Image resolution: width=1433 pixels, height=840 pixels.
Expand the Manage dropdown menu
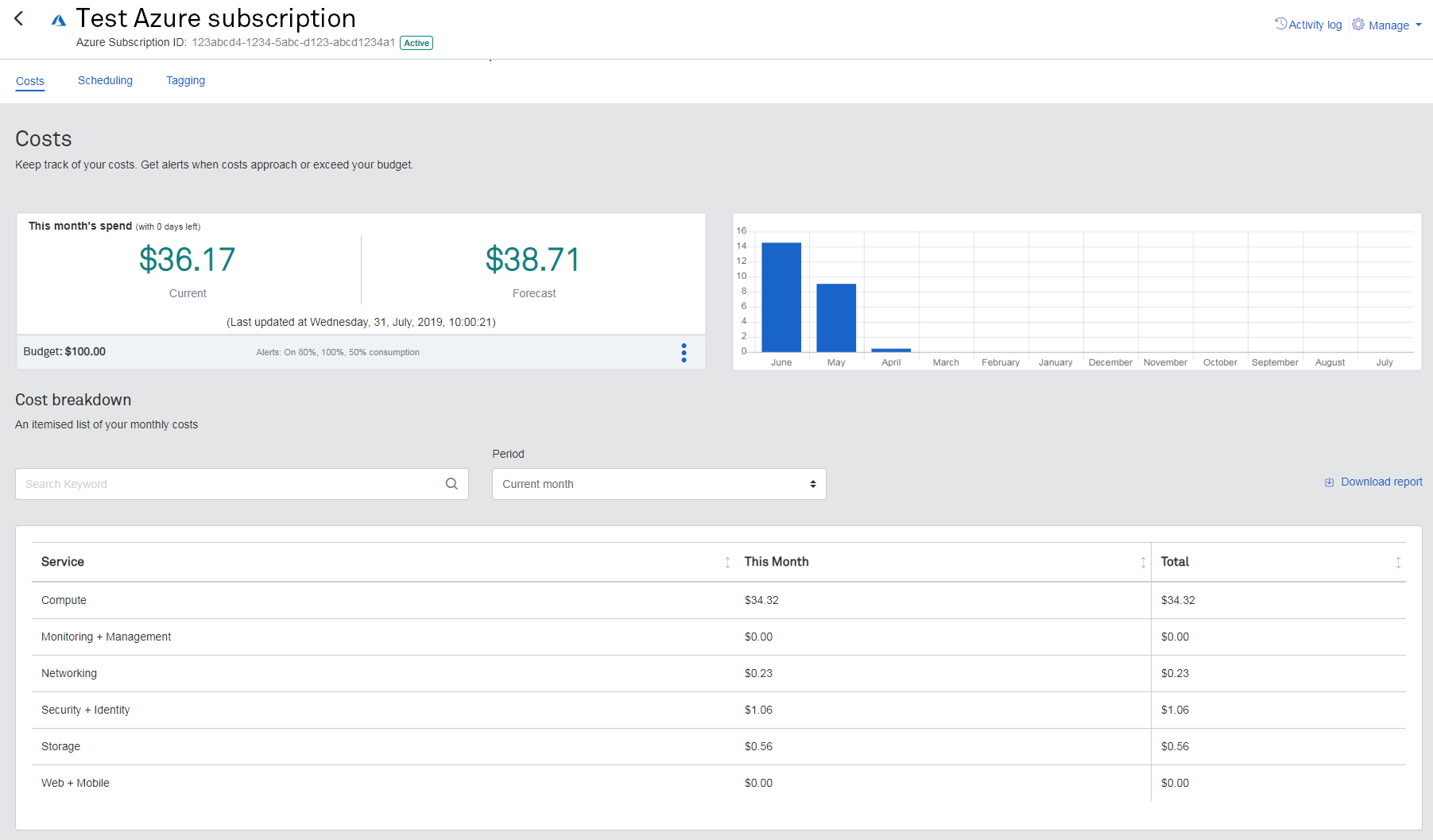pyautogui.click(x=1388, y=25)
